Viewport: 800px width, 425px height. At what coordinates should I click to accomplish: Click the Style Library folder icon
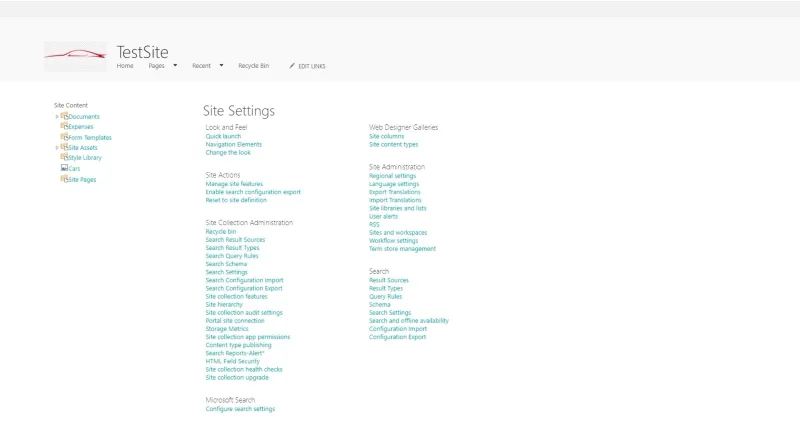coord(64,157)
